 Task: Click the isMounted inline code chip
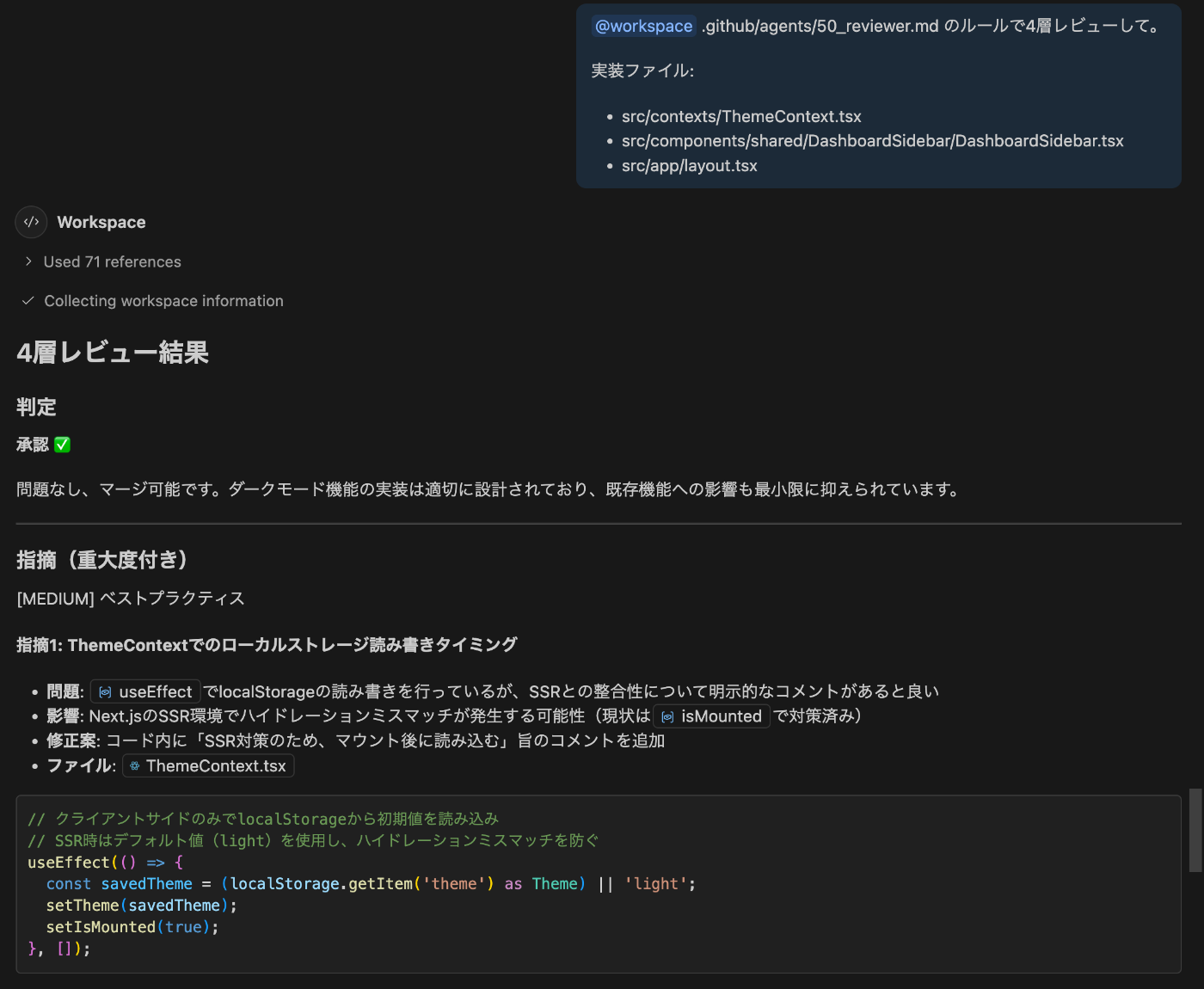click(x=710, y=716)
